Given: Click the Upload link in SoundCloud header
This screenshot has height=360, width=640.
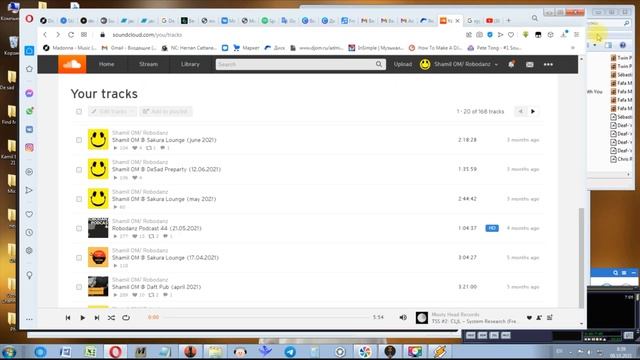Looking at the screenshot, I should (402, 64).
